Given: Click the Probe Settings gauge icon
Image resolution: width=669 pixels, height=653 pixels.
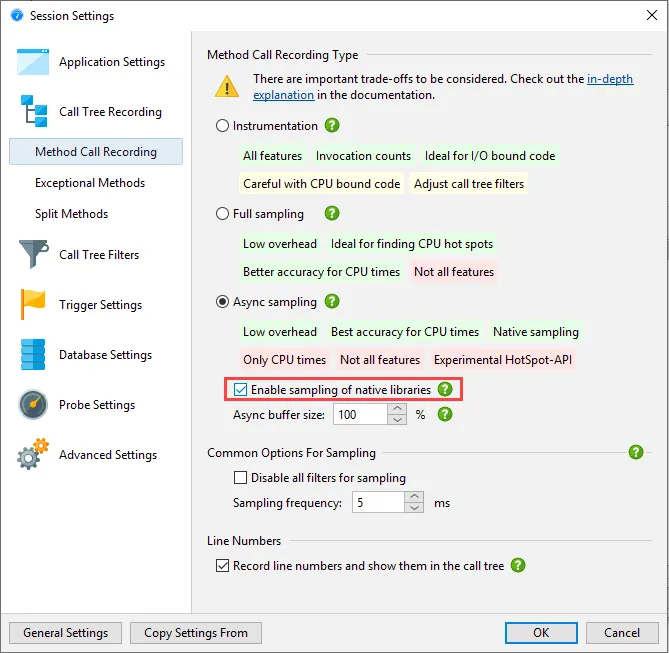Looking at the screenshot, I should [x=33, y=404].
